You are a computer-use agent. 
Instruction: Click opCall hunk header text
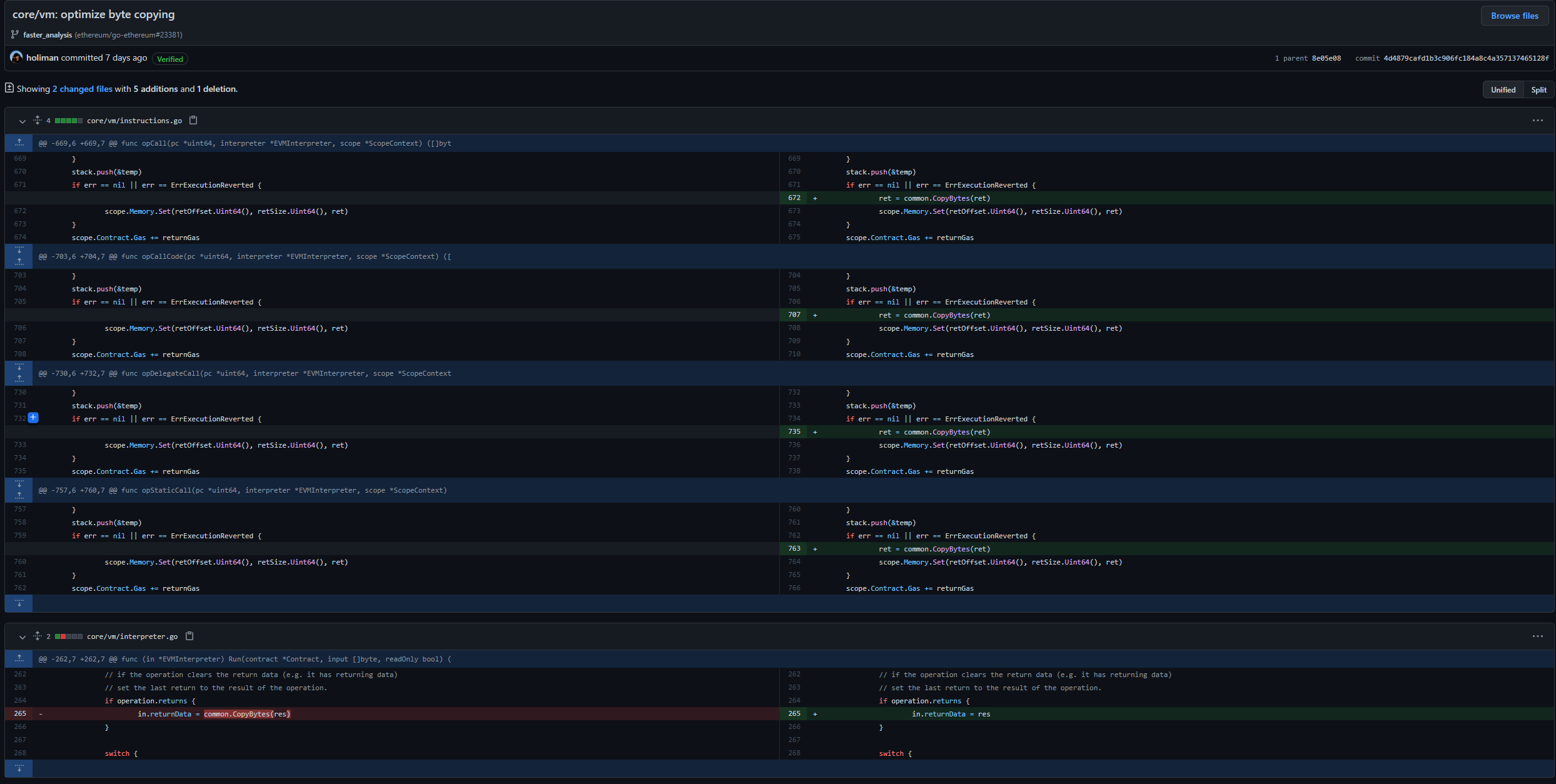coord(245,143)
